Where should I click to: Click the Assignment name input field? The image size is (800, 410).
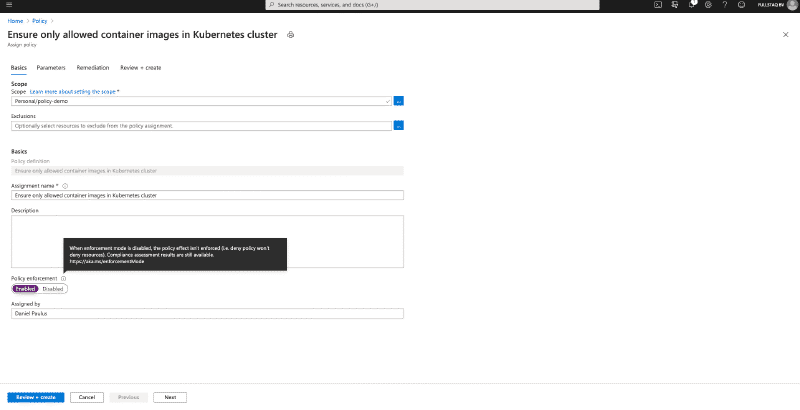pyautogui.click(x=207, y=195)
